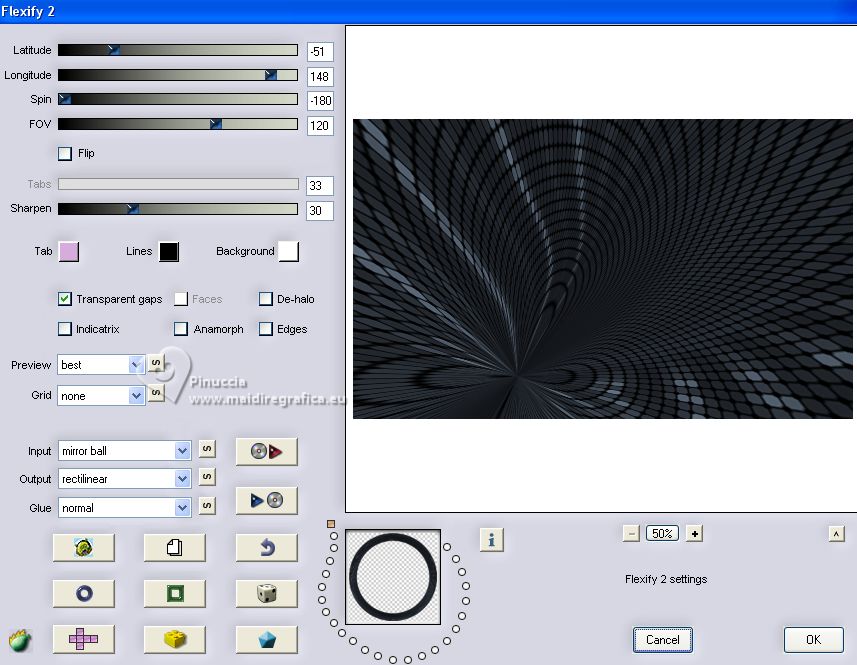Click the Spin value field showing -180

tap(320, 101)
